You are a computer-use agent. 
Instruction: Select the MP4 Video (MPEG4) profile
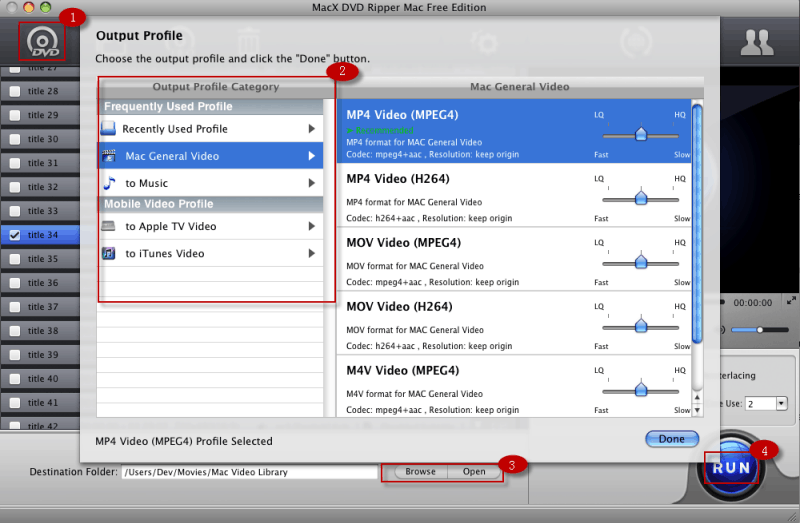[x=514, y=131]
